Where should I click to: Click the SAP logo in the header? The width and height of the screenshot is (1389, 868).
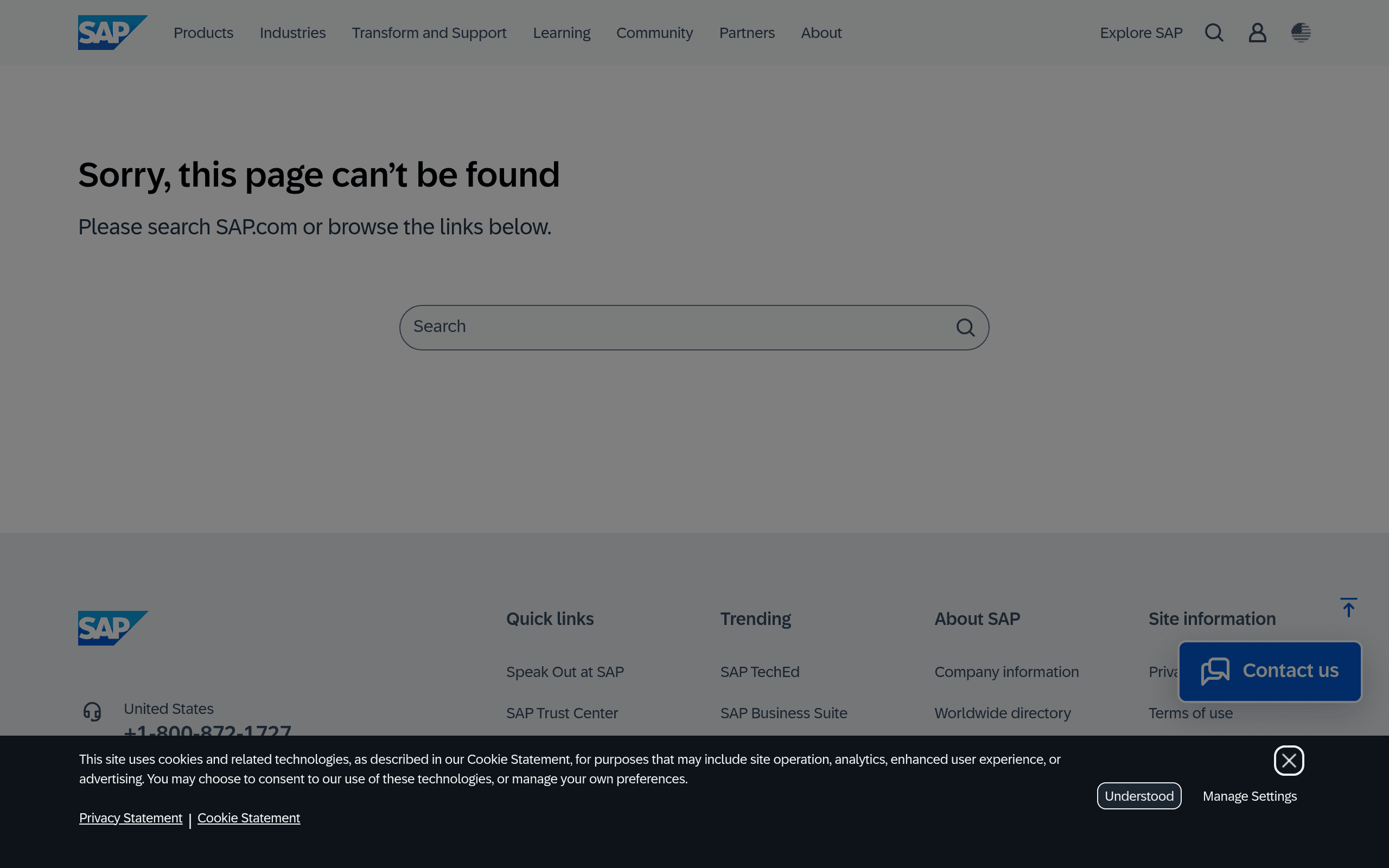coord(112,33)
